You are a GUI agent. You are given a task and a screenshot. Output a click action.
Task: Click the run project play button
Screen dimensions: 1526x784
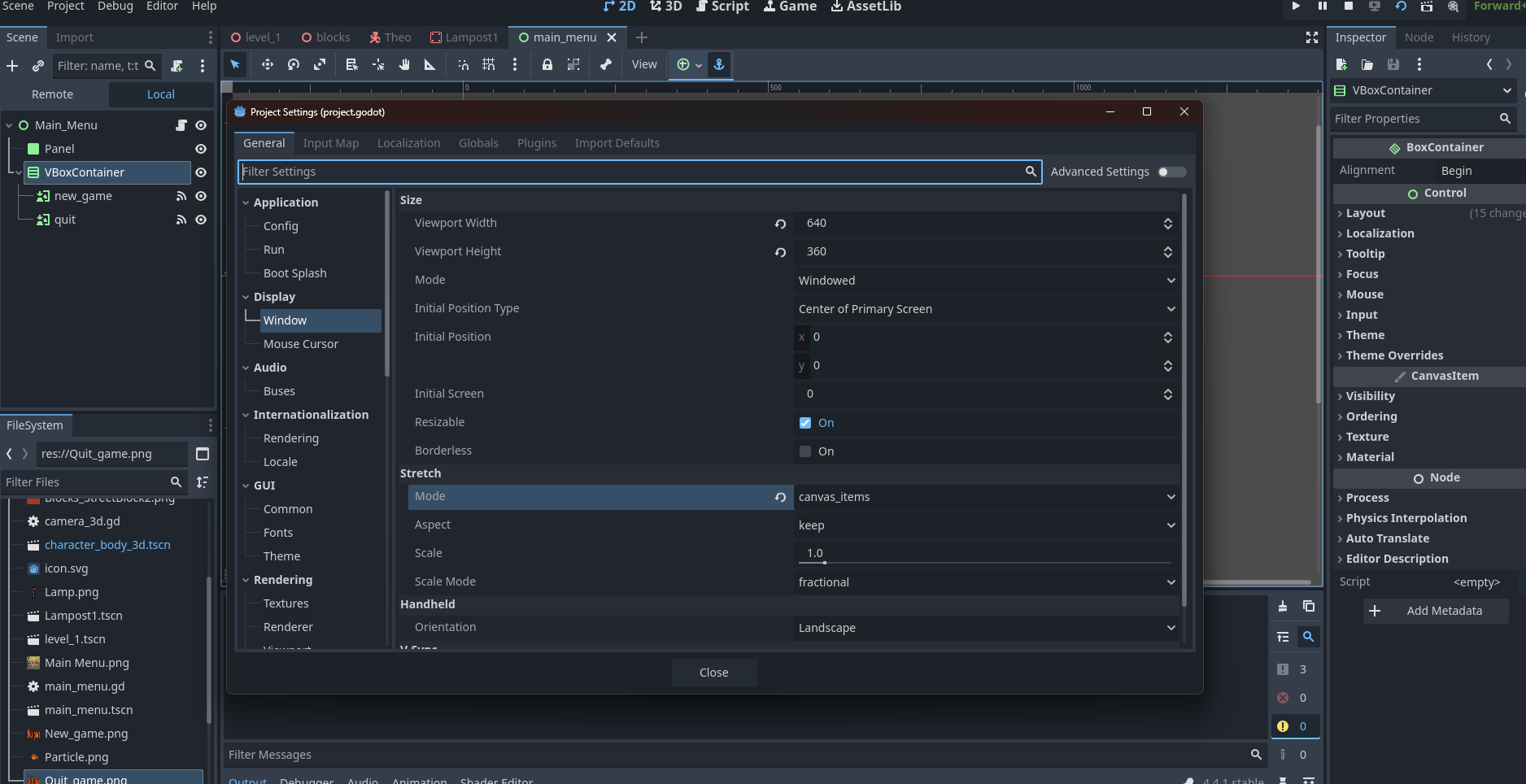(x=1296, y=7)
